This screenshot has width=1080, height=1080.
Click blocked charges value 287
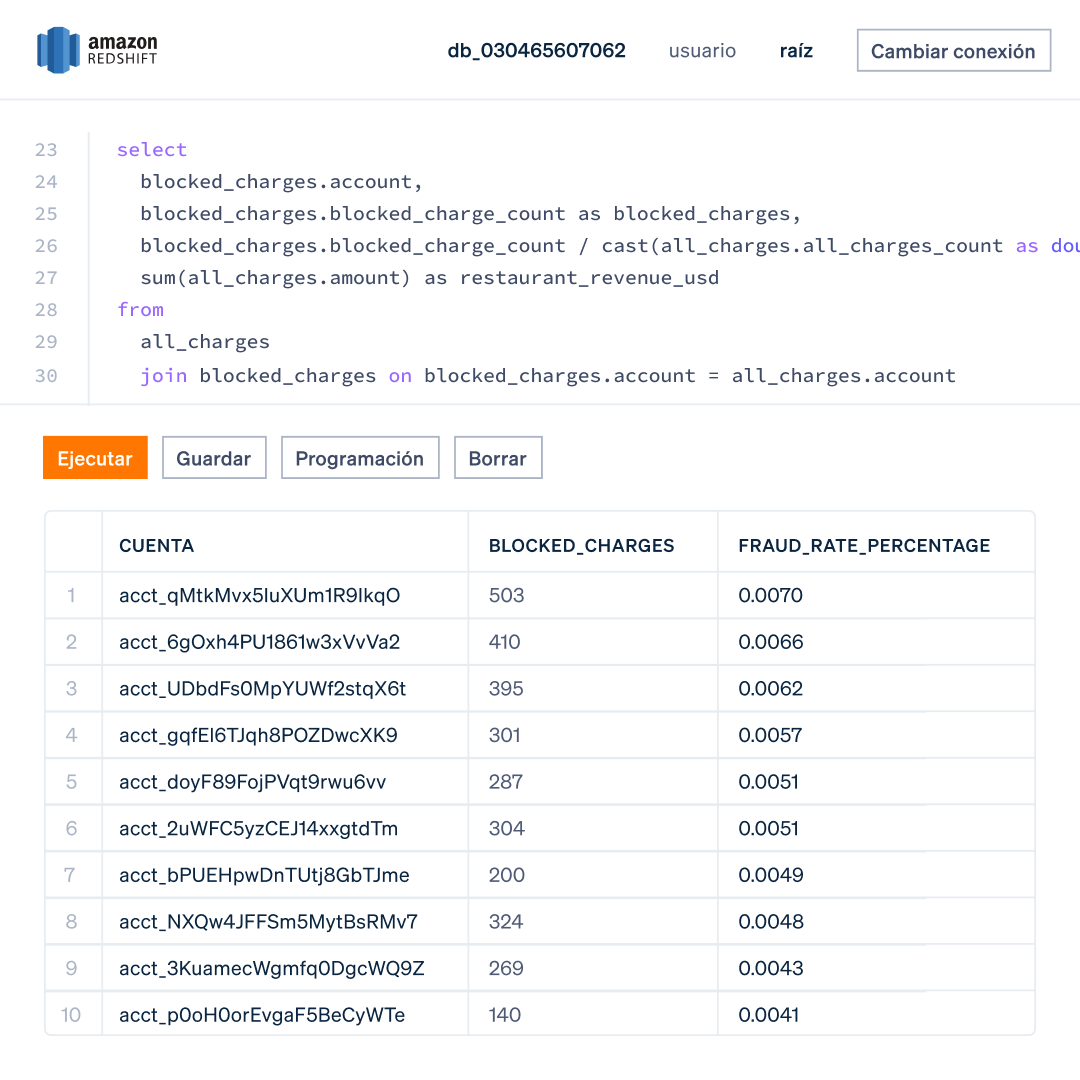coord(506,782)
